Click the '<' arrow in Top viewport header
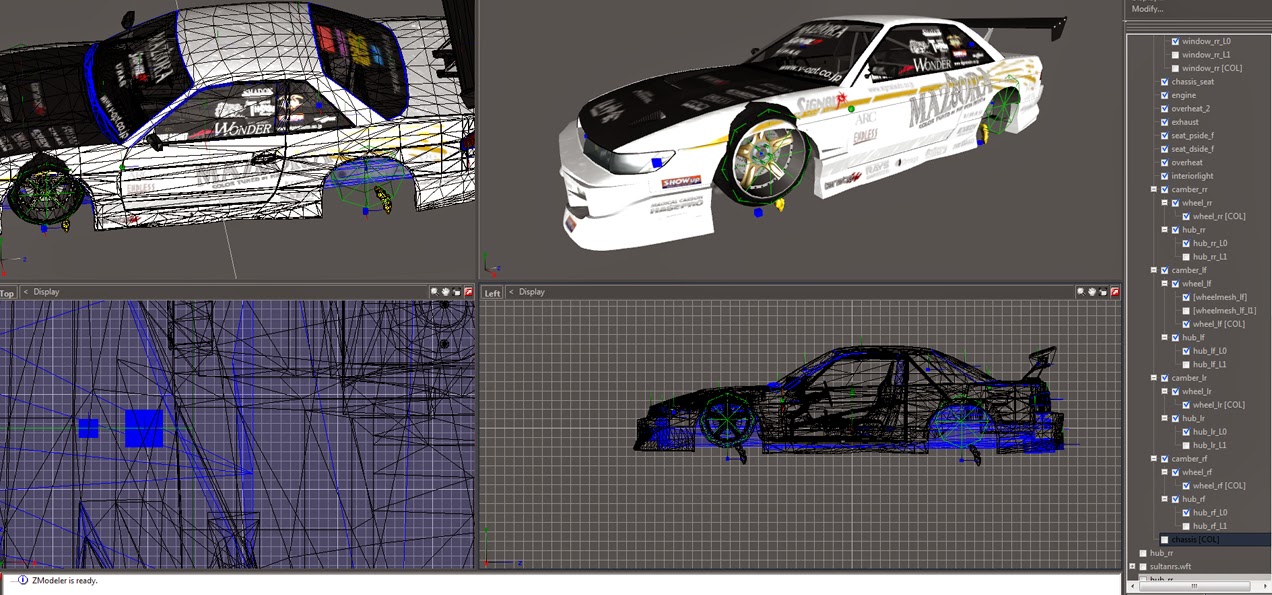 [26, 292]
